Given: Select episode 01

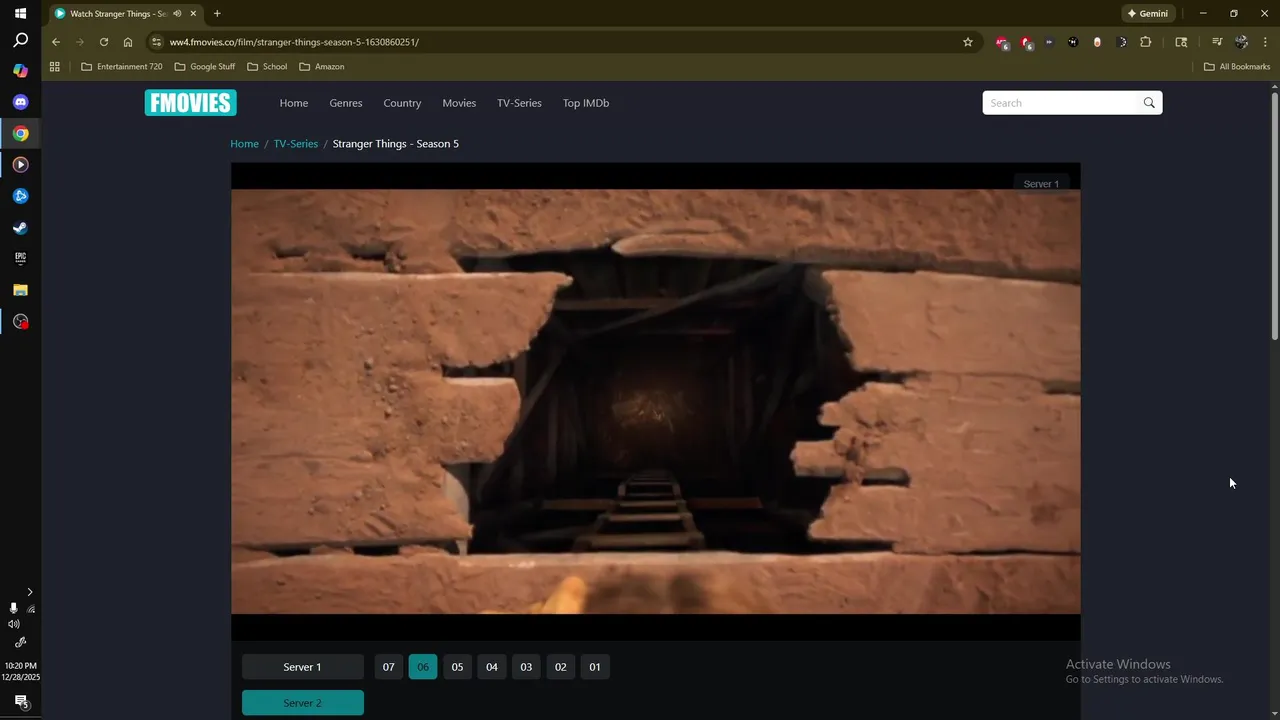Looking at the screenshot, I should point(595,667).
